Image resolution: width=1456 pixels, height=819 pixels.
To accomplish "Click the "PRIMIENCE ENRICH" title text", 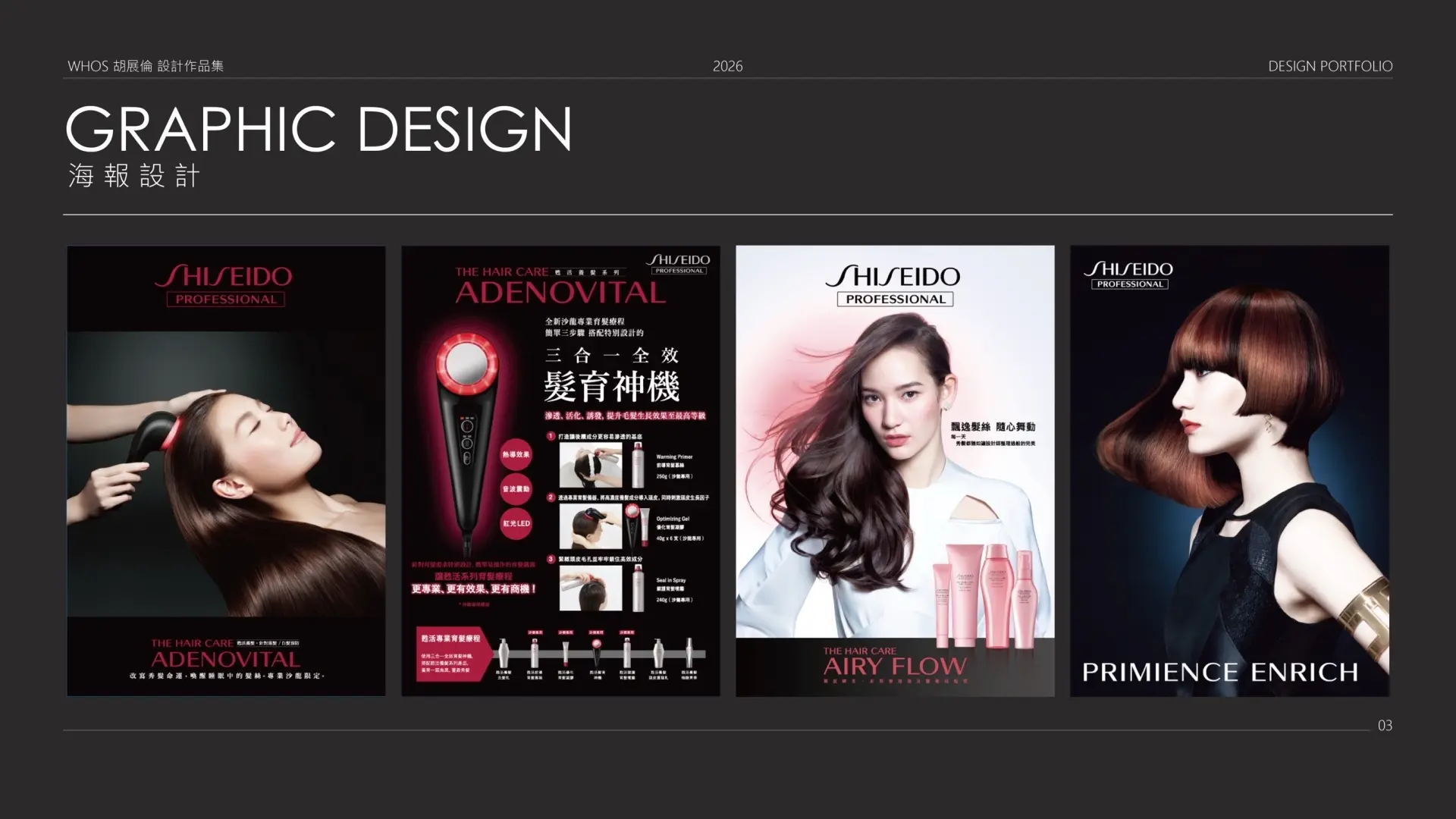I will (1219, 672).
